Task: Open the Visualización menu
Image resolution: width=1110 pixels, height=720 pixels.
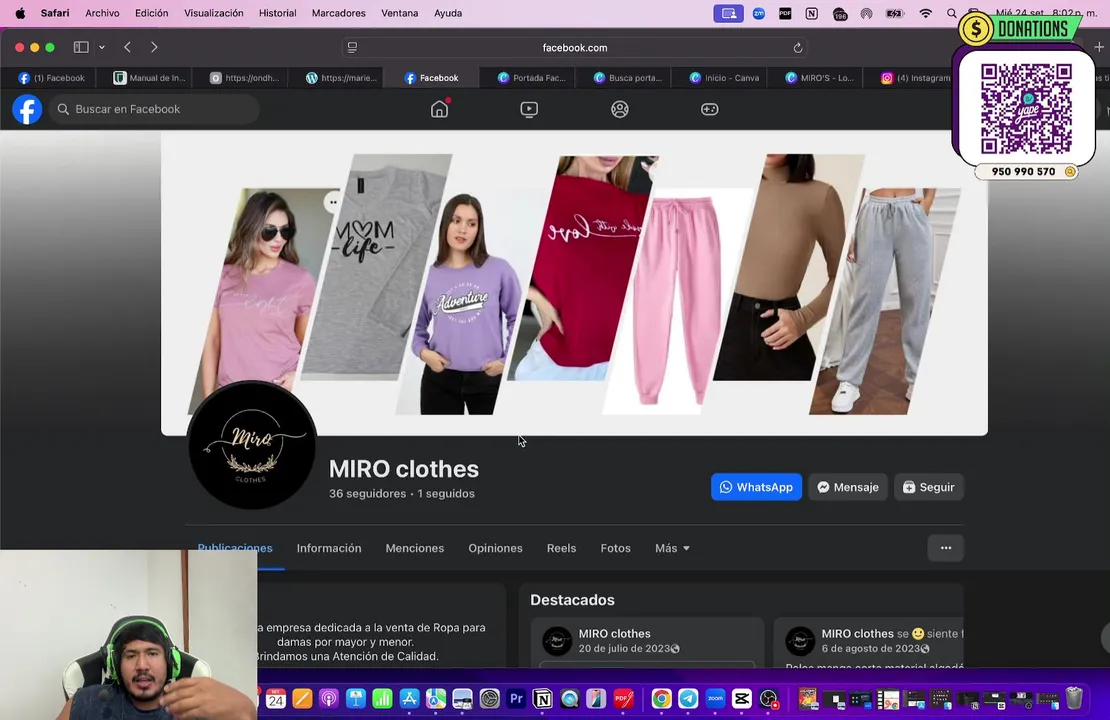Action: click(x=214, y=13)
